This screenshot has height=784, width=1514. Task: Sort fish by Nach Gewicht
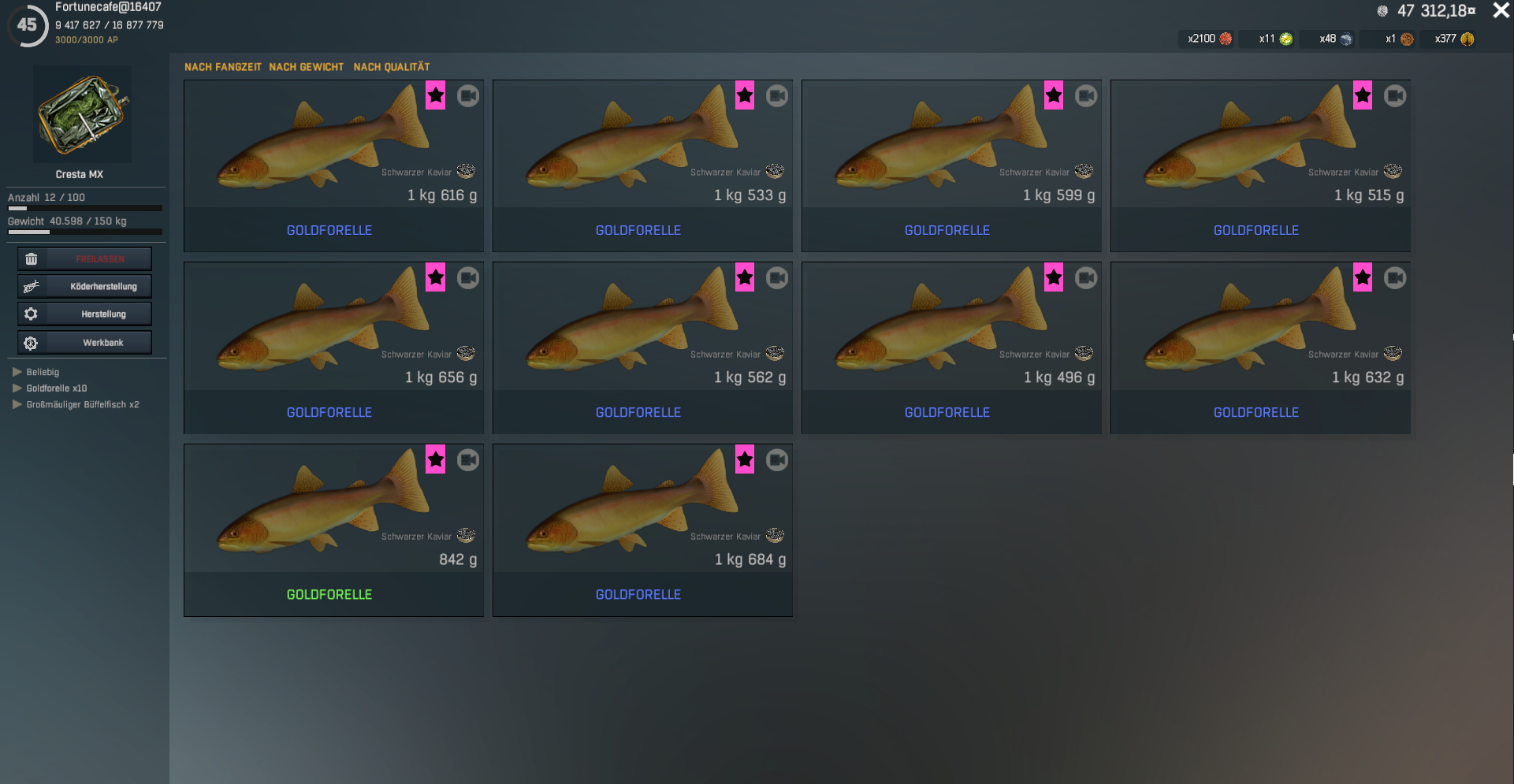click(307, 67)
